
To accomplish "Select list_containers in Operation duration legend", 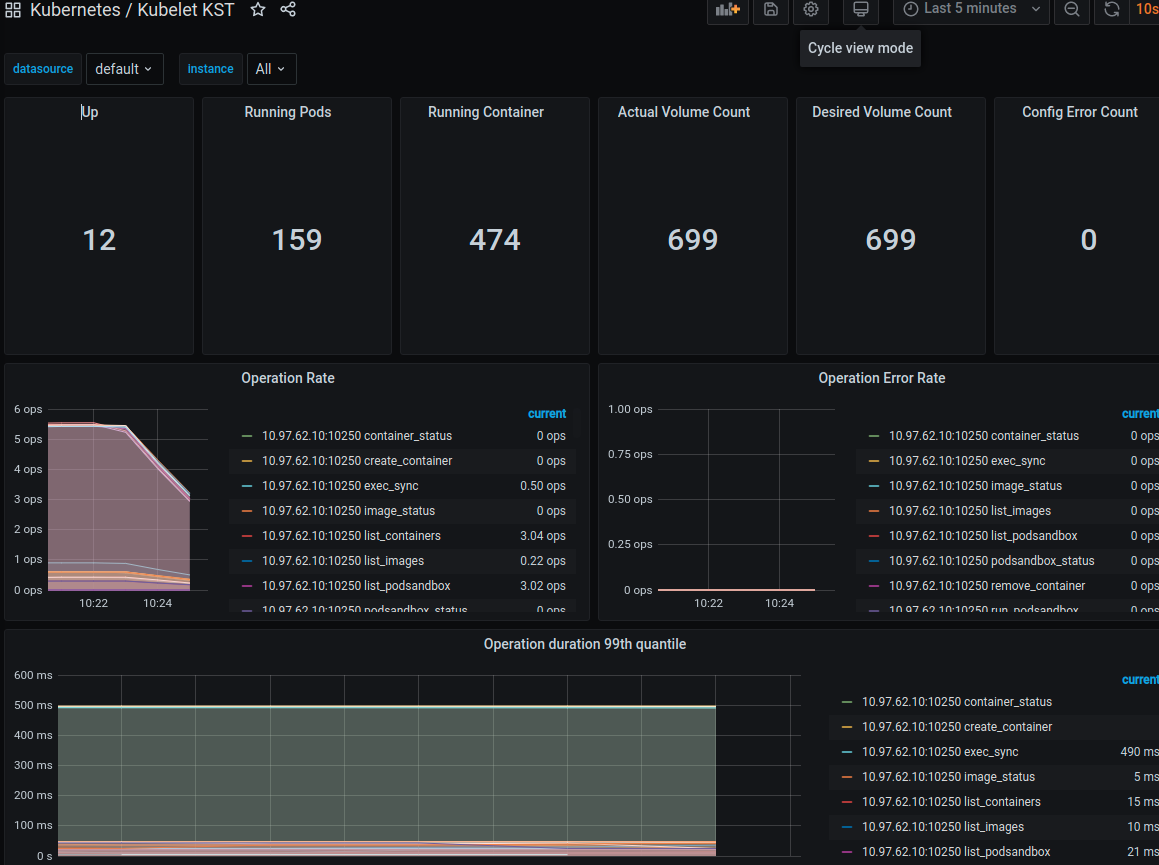I will (951, 802).
